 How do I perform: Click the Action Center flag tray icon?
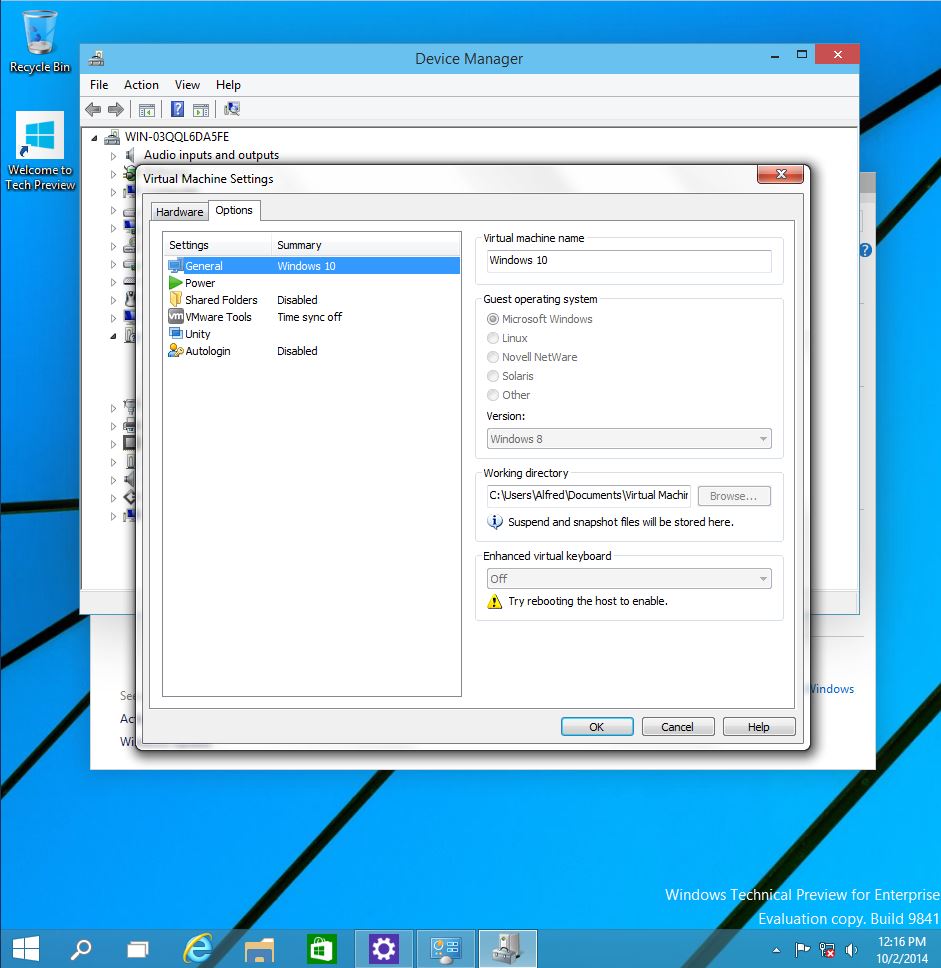pyautogui.click(x=802, y=949)
